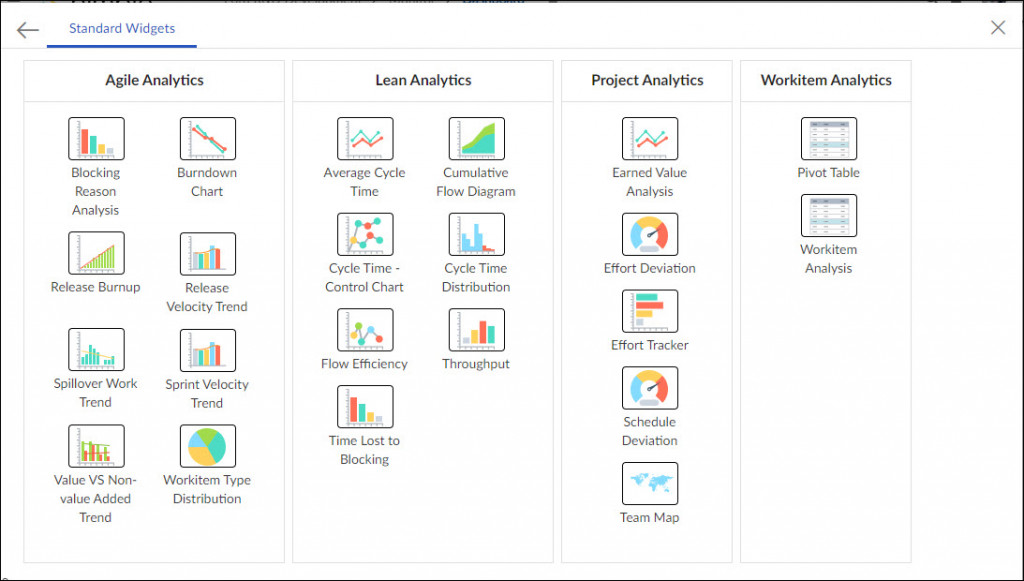This screenshot has width=1024, height=581.
Task: Open the Release Burnup widget
Action: pos(95,253)
